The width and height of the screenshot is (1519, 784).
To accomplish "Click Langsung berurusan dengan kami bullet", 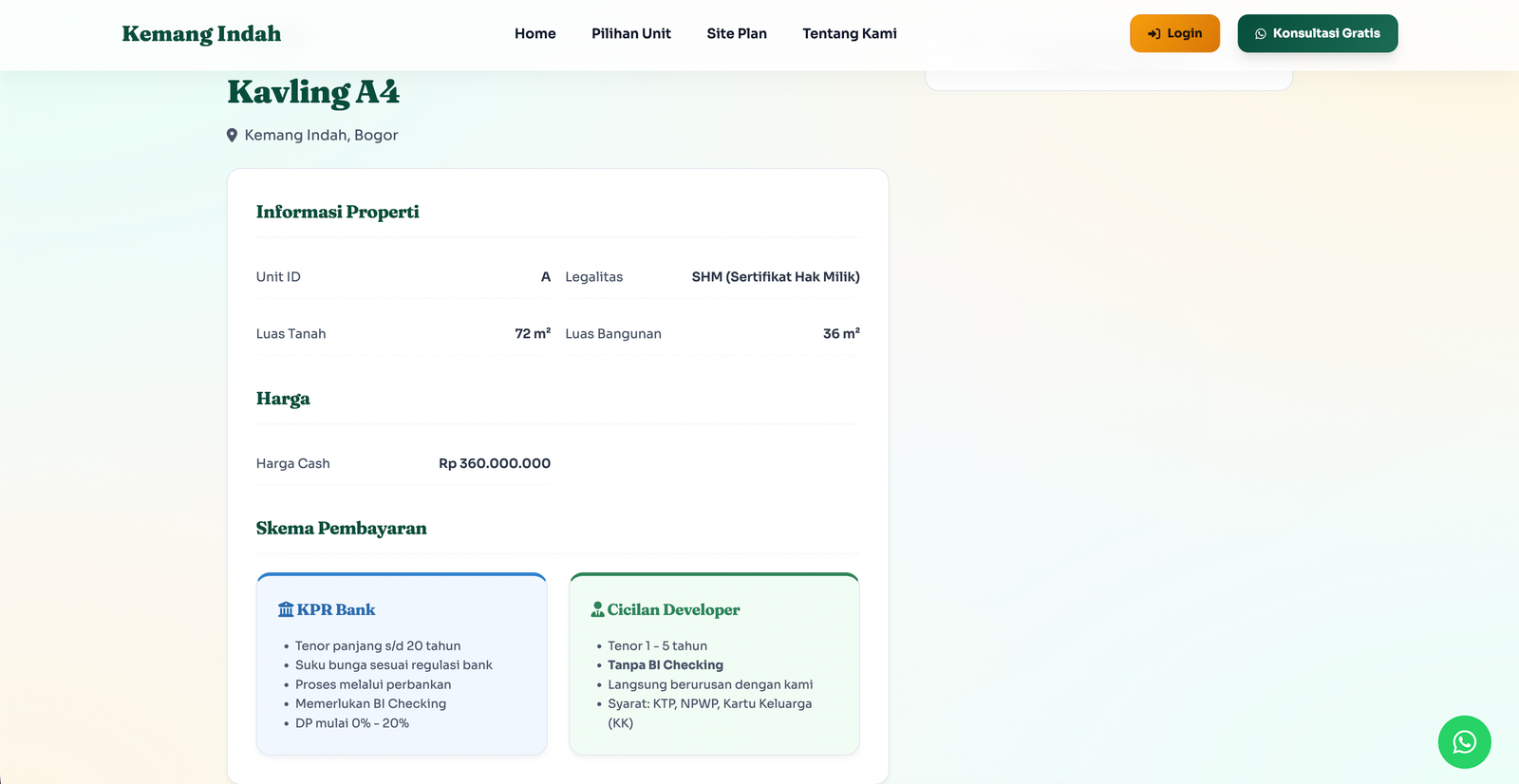I will coord(710,684).
